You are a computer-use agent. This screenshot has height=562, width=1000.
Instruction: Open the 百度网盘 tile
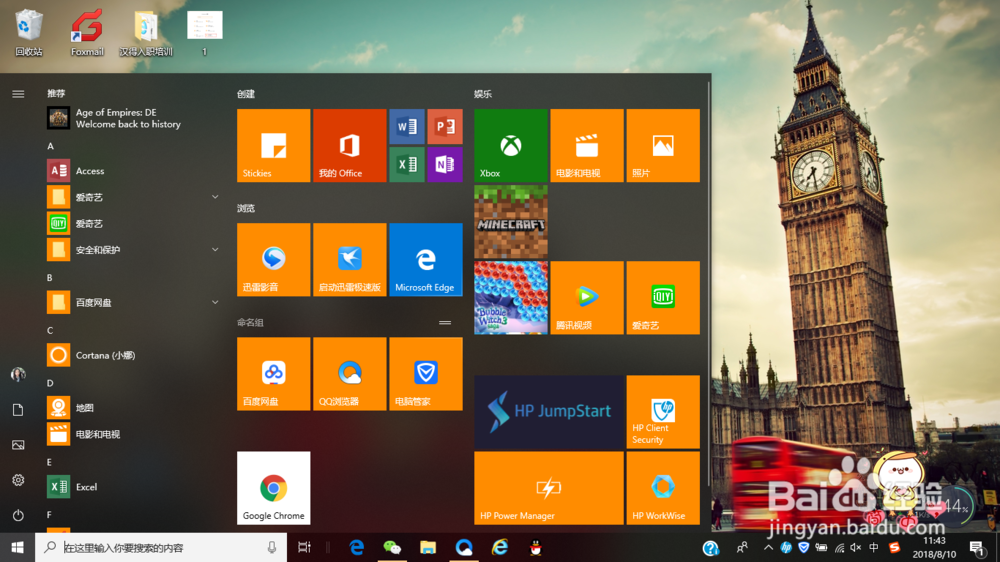pyautogui.click(x=274, y=374)
